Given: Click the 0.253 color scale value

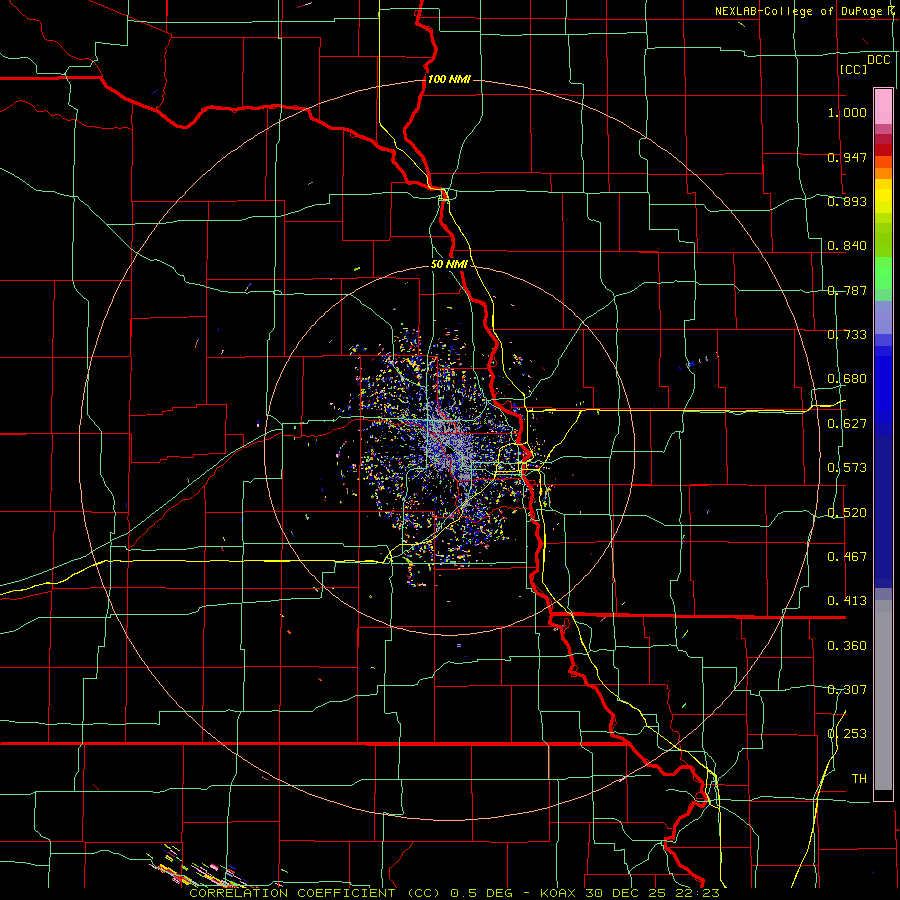Looking at the screenshot, I should 847,734.
